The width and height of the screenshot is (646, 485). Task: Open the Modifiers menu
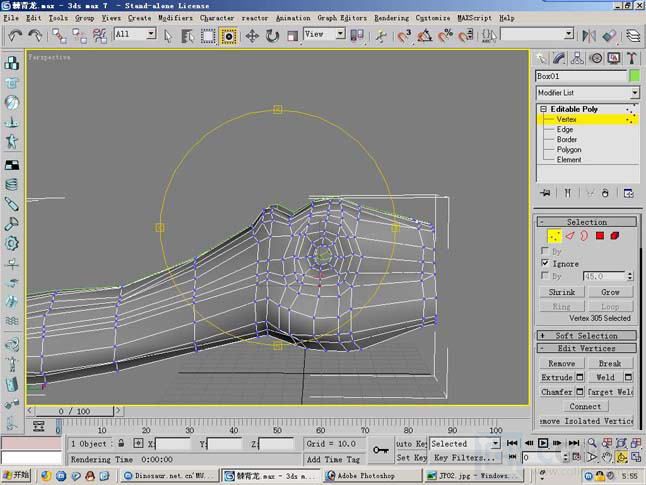176,18
